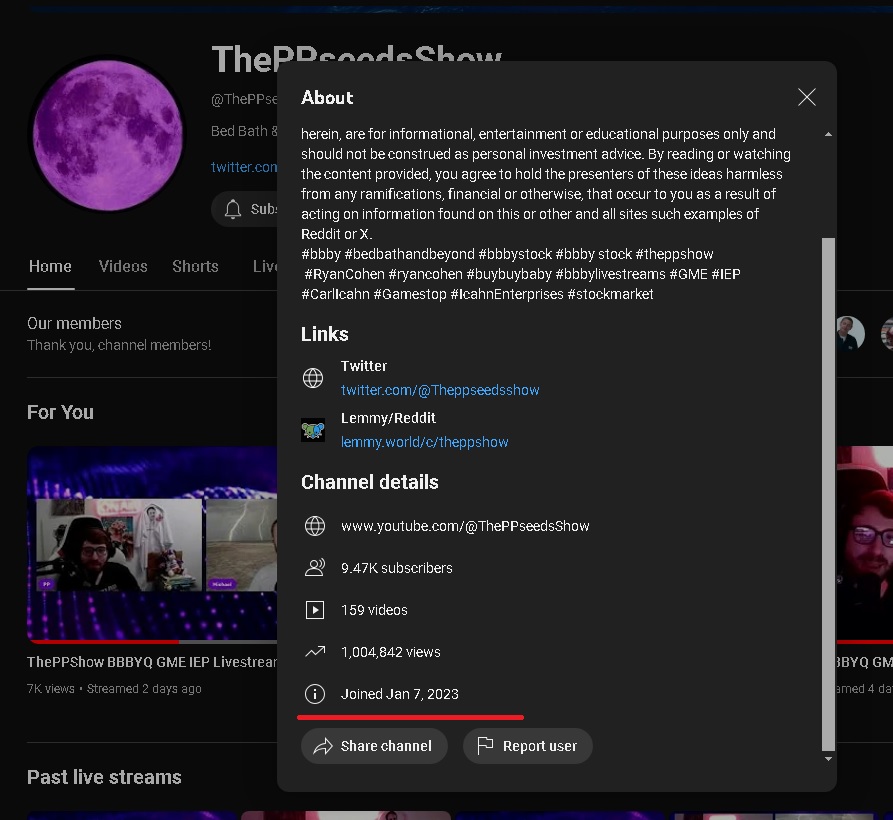The height and width of the screenshot is (820, 893).
Task: Close the About dialog
Action: click(806, 97)
